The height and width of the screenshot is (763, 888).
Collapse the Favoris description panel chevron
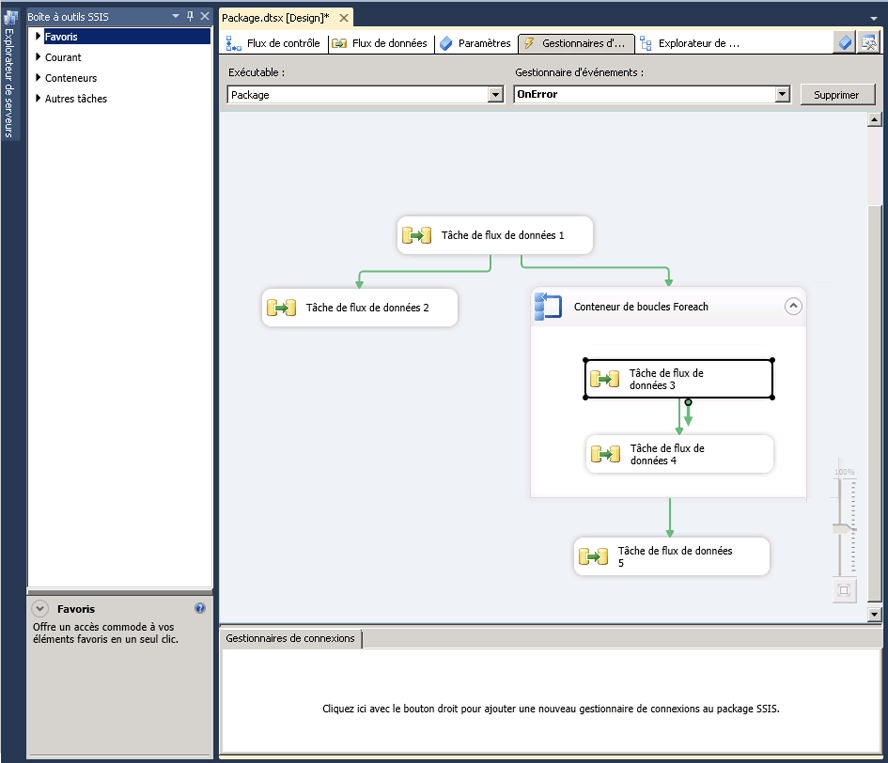[40, 608]
